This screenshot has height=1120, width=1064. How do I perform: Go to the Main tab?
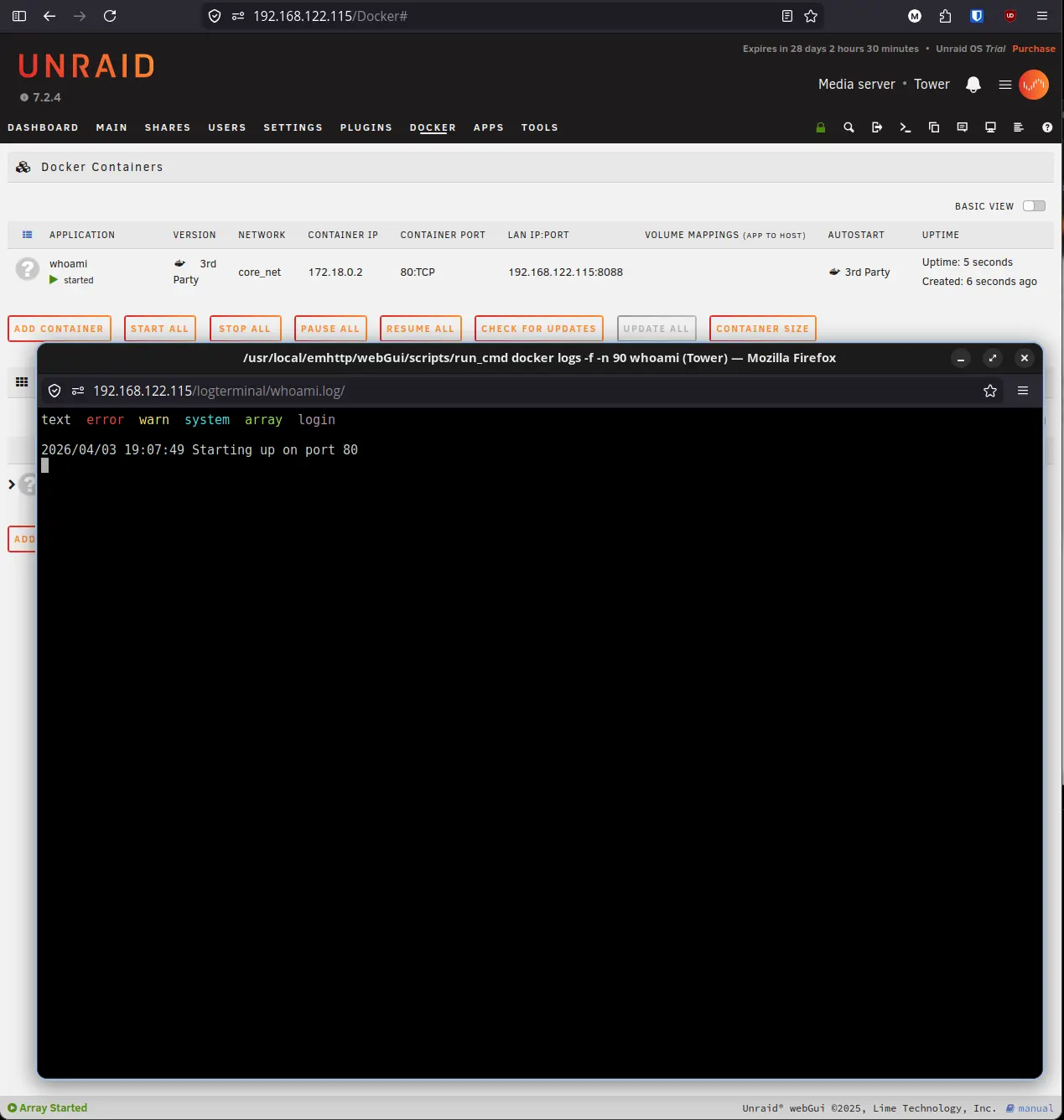point(112,127)
